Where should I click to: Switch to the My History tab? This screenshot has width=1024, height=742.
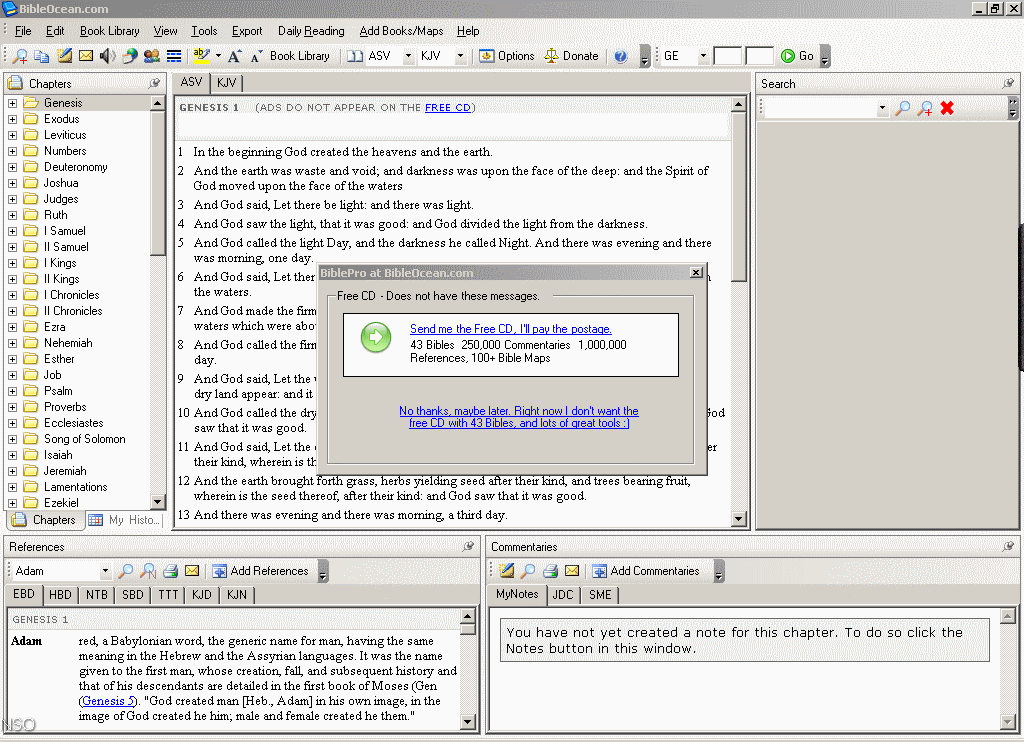(x=124, y=521)
